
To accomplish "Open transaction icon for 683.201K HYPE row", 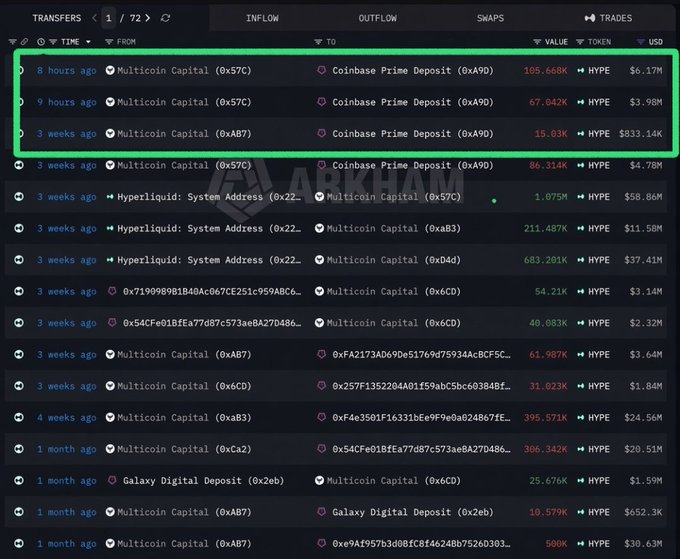I will pyautogui.click(x=19, y=260).
